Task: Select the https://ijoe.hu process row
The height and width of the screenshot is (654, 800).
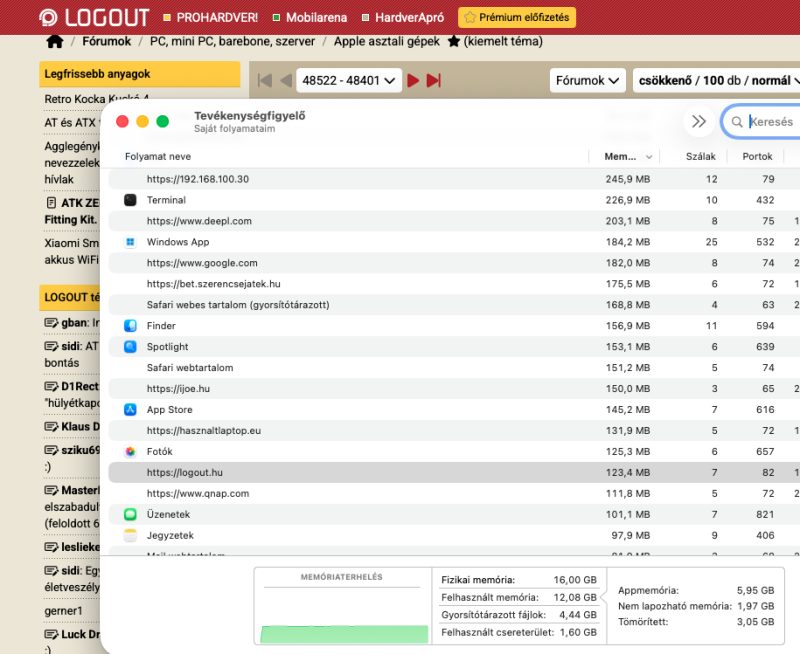Action: (454, 388)
